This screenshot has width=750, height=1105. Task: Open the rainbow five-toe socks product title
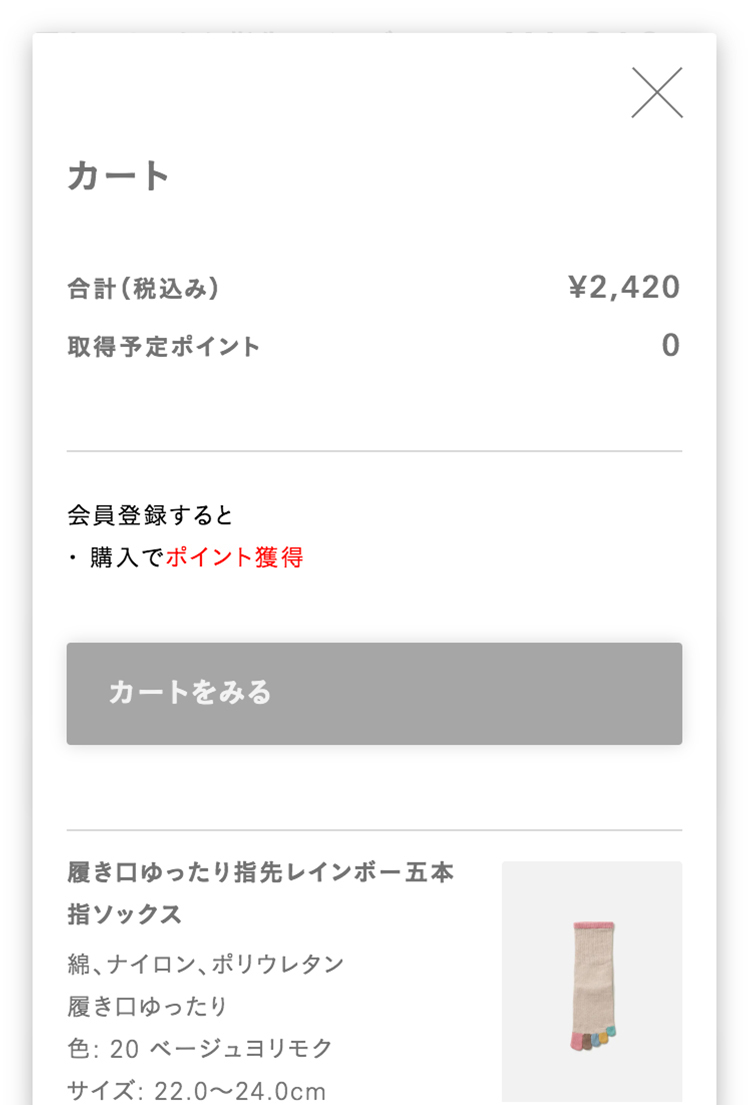pos(260,892)
